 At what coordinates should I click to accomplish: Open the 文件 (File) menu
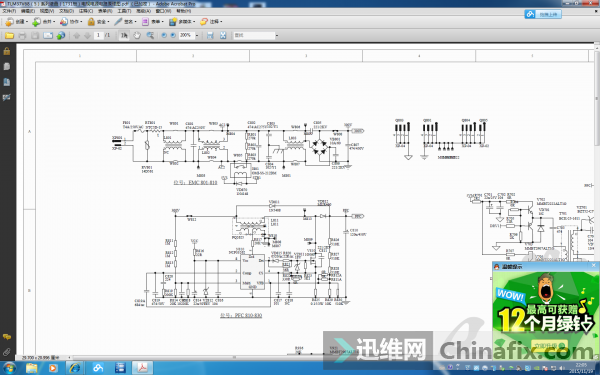9,11
